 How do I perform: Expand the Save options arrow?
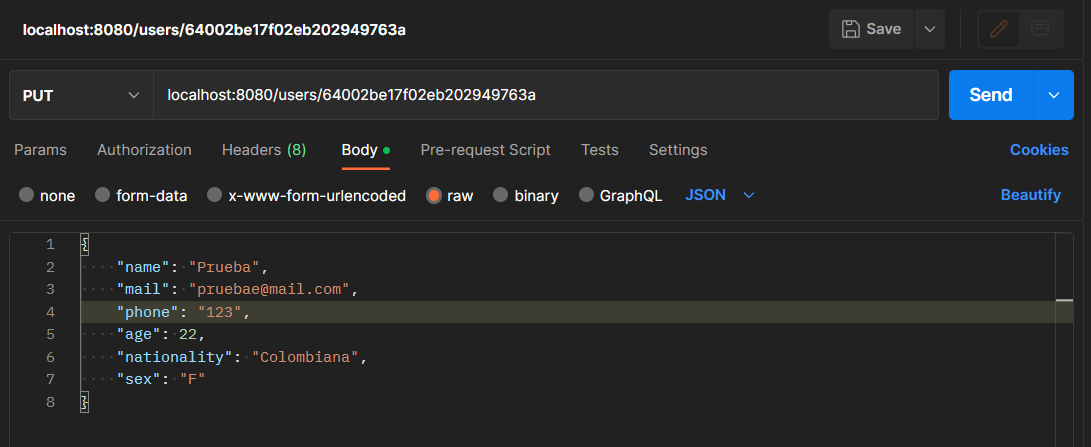coord(930,29)
